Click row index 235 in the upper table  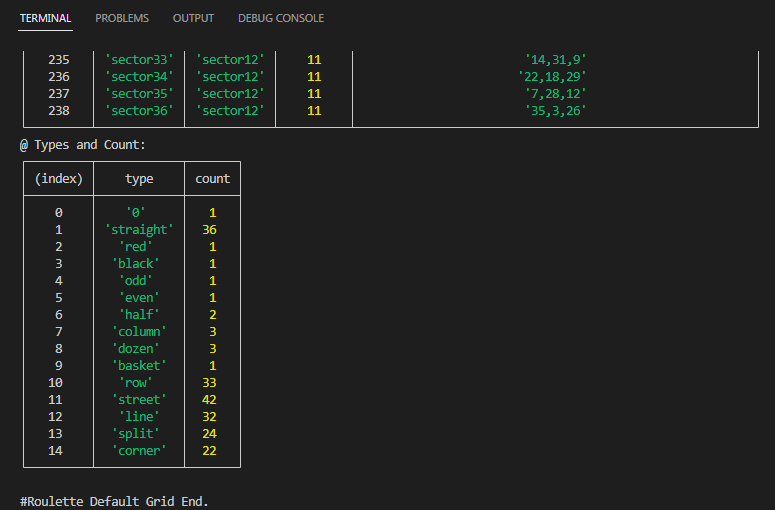tap(58, 59)
